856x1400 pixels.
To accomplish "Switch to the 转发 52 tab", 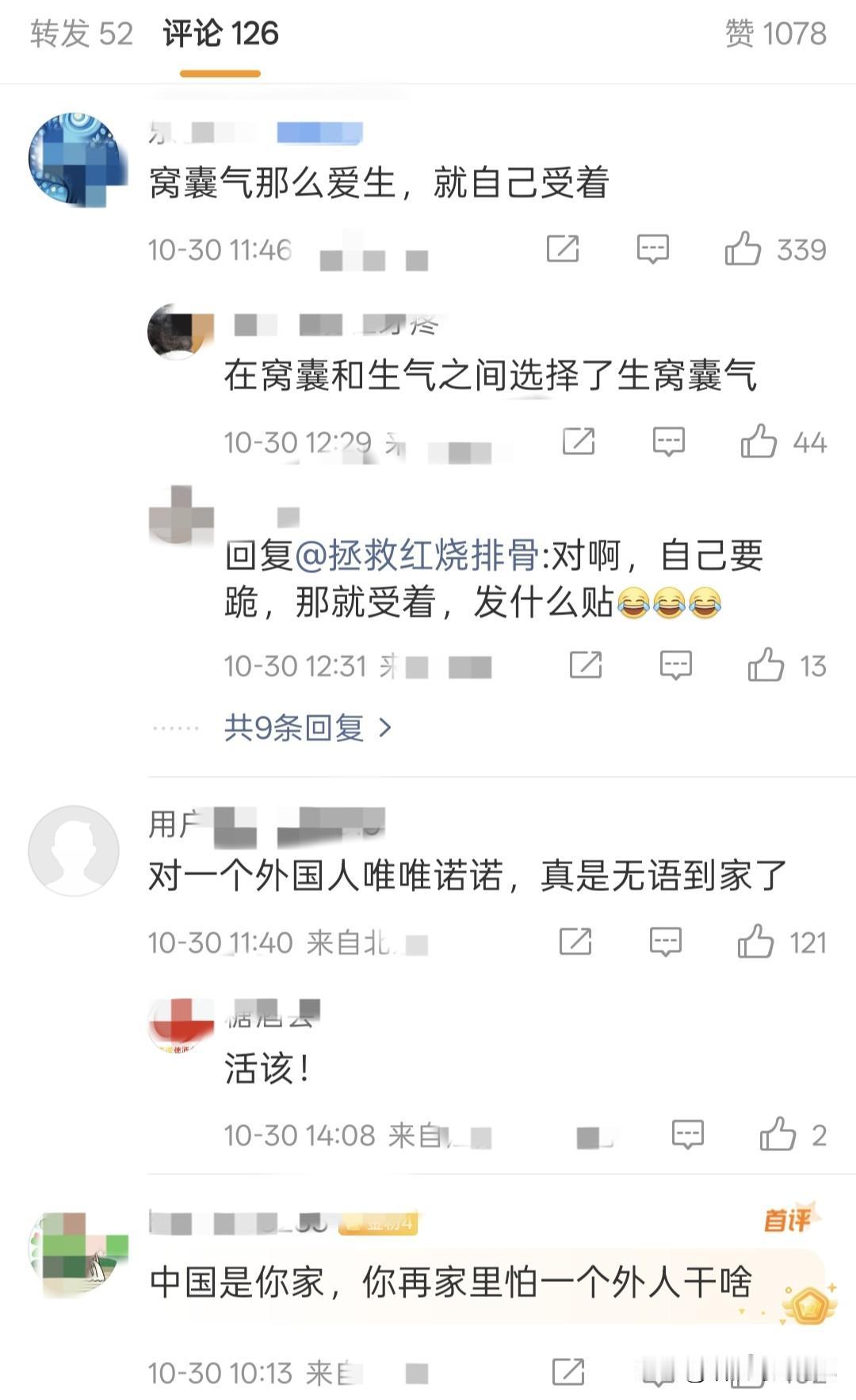I will click(x=82, y=34).
